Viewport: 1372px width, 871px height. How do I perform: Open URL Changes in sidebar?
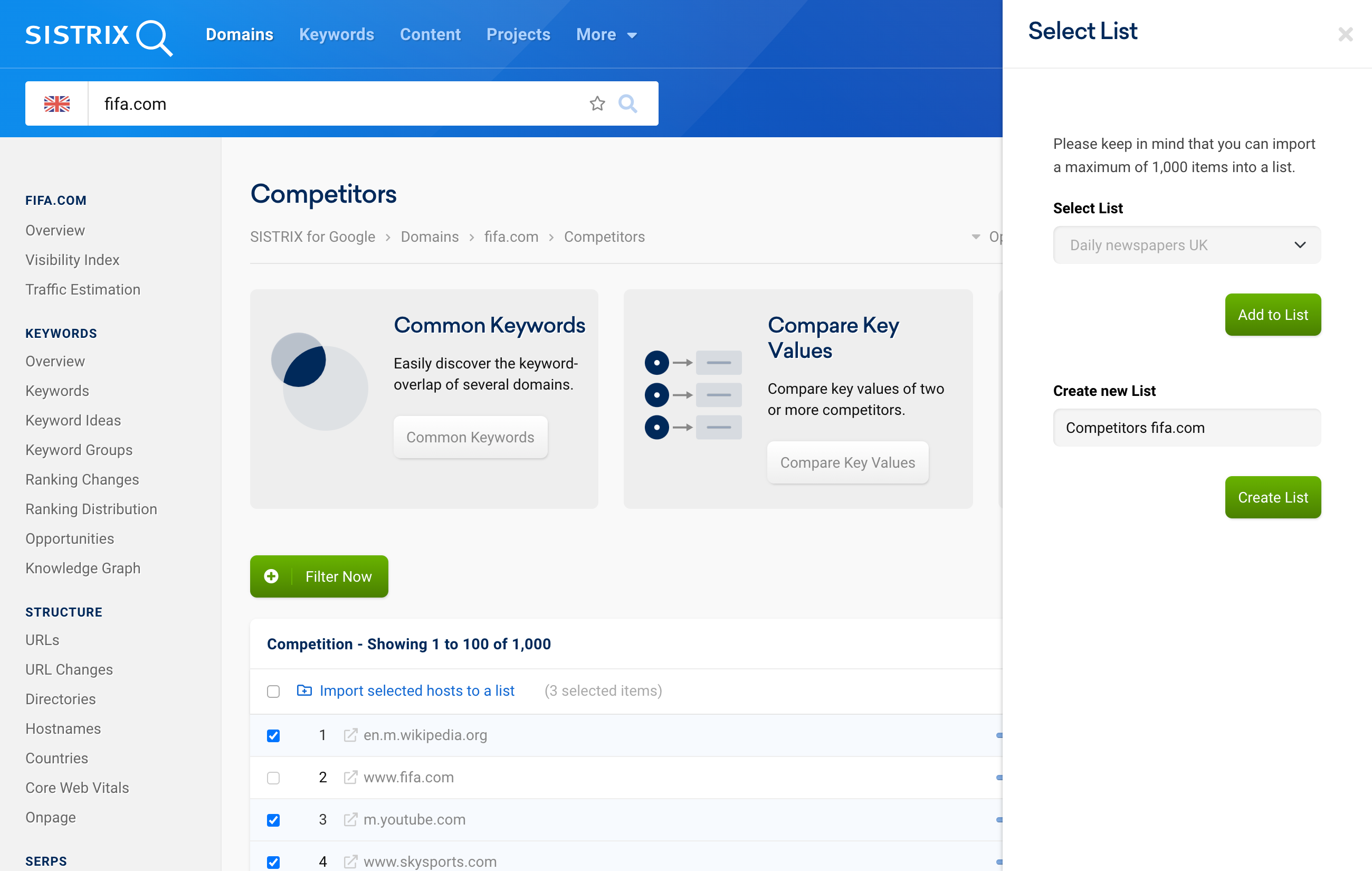(69, 670)
